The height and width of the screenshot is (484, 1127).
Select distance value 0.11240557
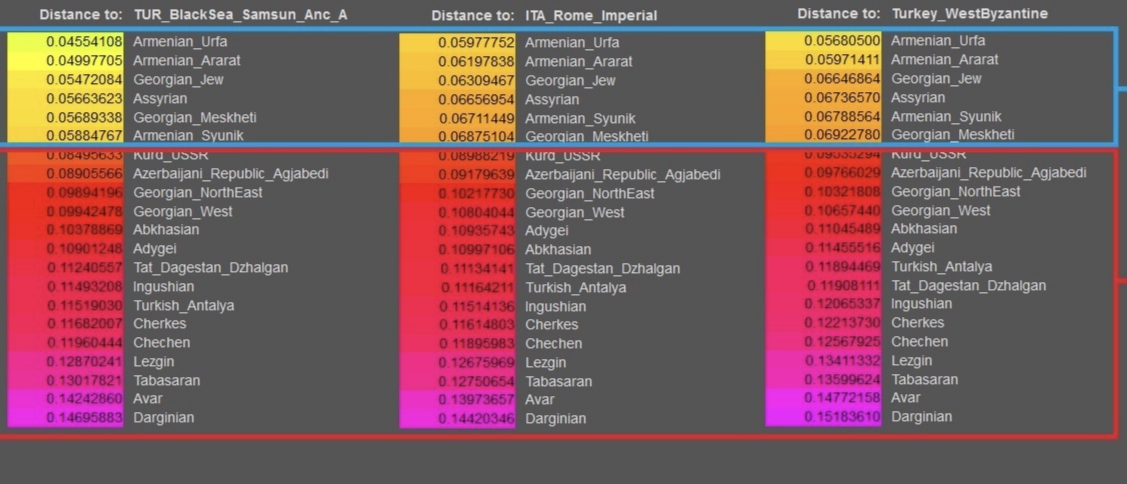coord(85,268)
